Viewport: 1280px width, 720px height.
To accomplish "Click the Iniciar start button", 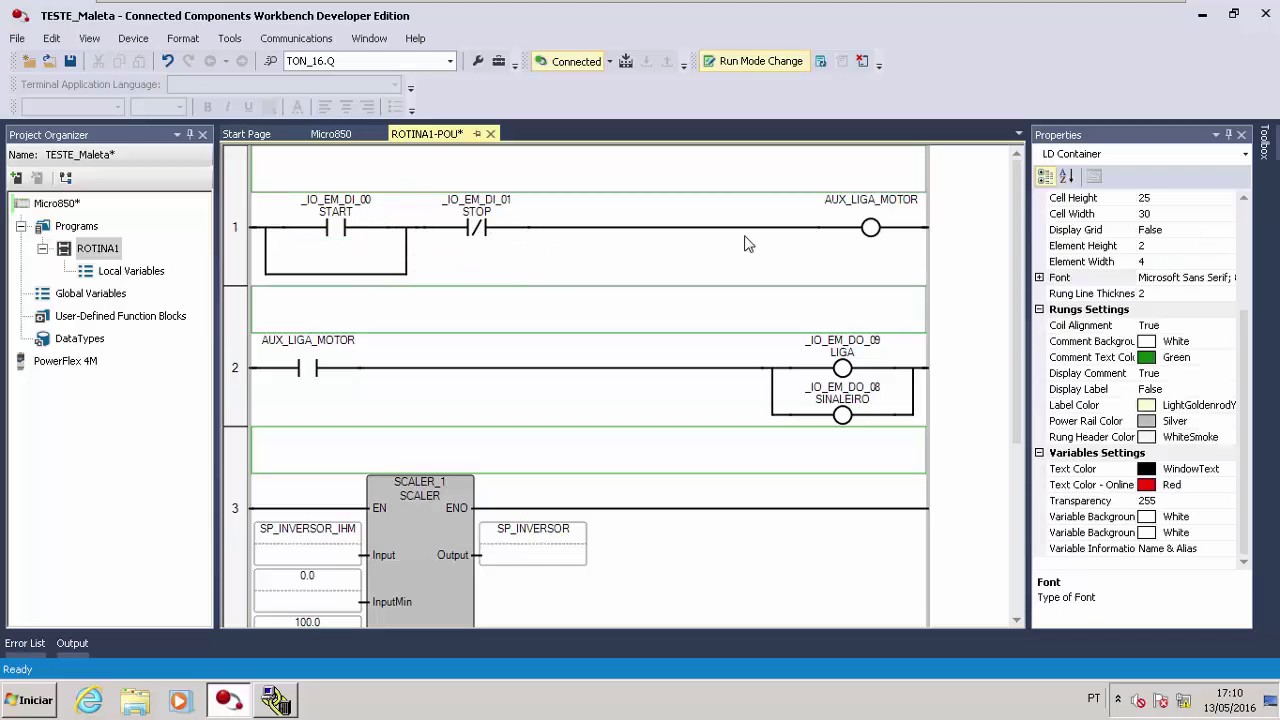I will [29, 700].
